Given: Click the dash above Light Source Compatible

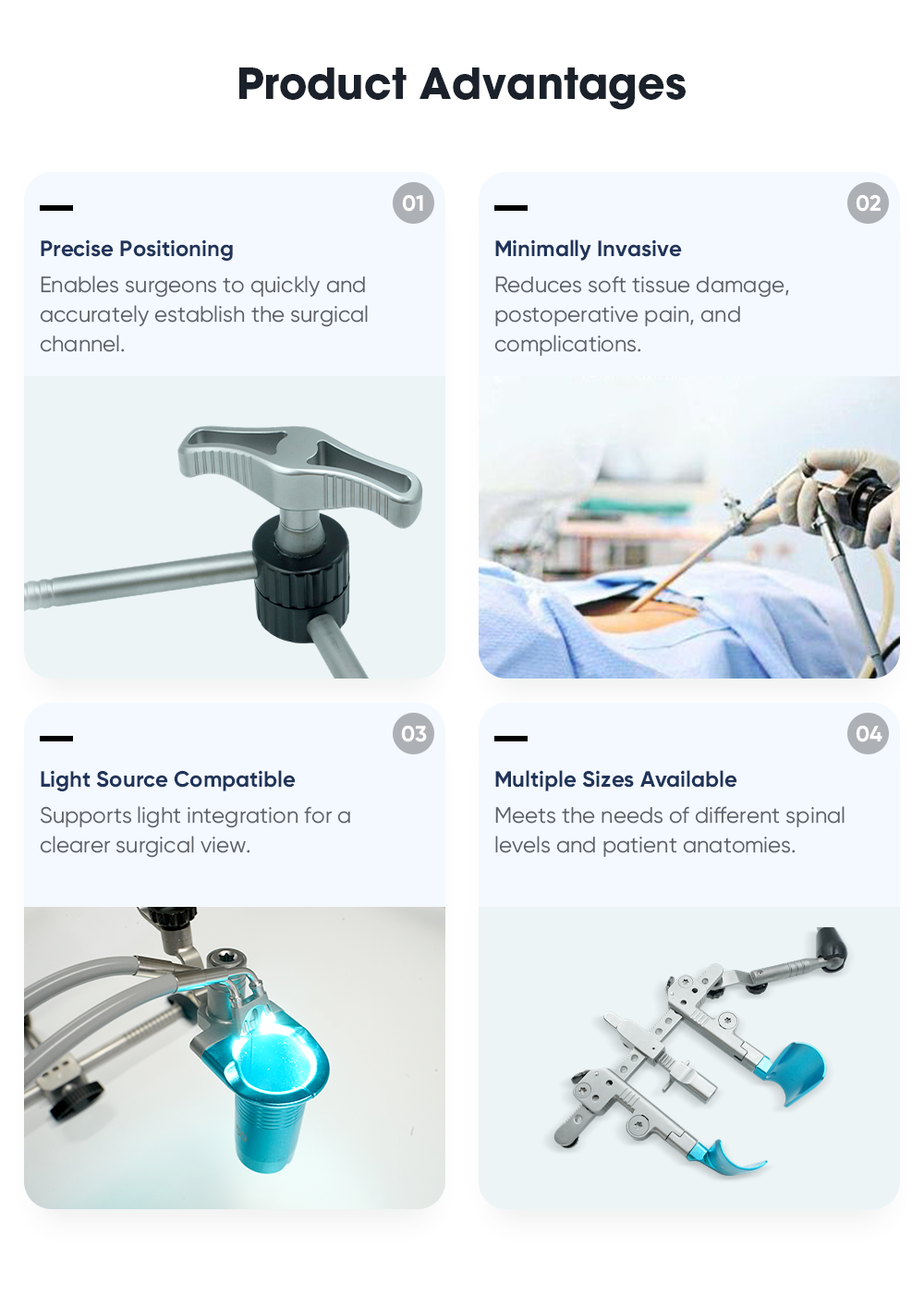Looking at the screenshot, I should [x=56, y=739].
